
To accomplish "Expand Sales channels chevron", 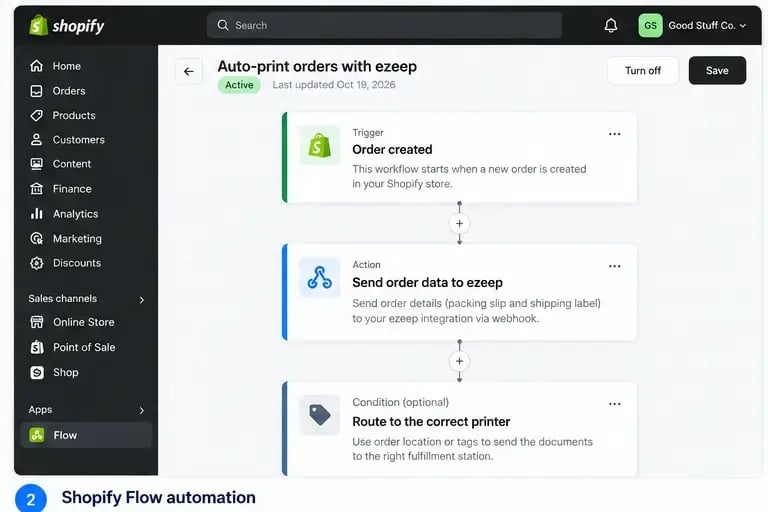I will click(142, 299).
